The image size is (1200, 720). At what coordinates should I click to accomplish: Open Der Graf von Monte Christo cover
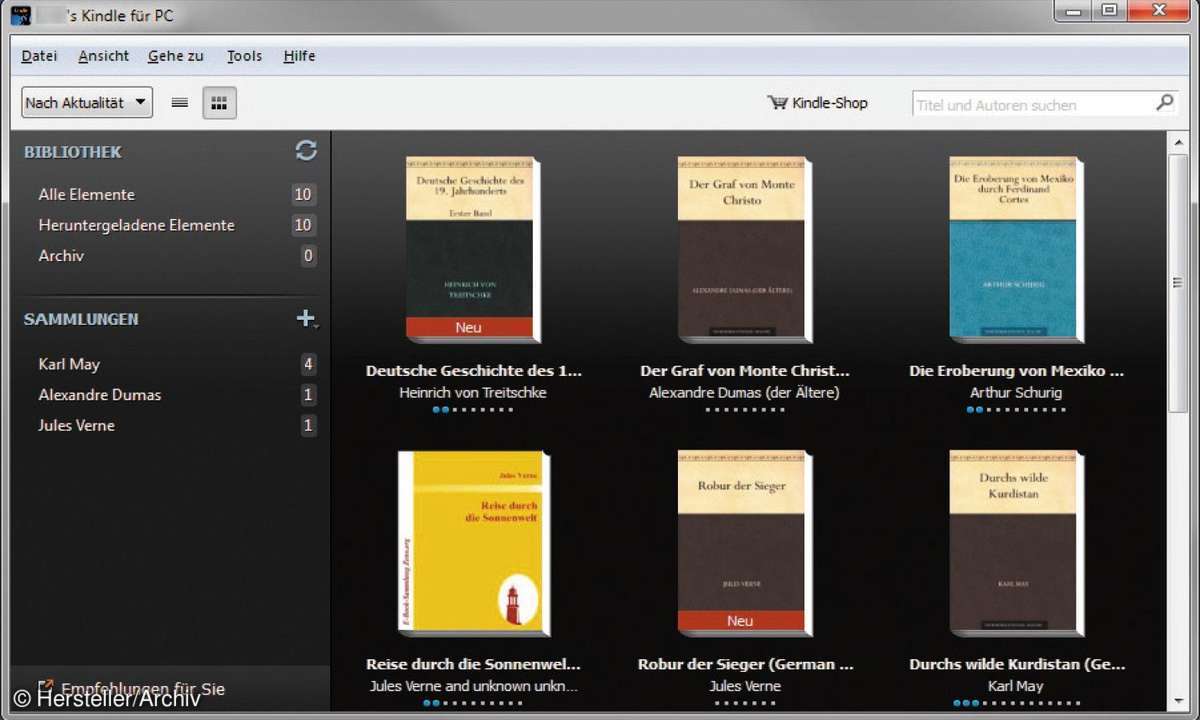tap(744, 248)
